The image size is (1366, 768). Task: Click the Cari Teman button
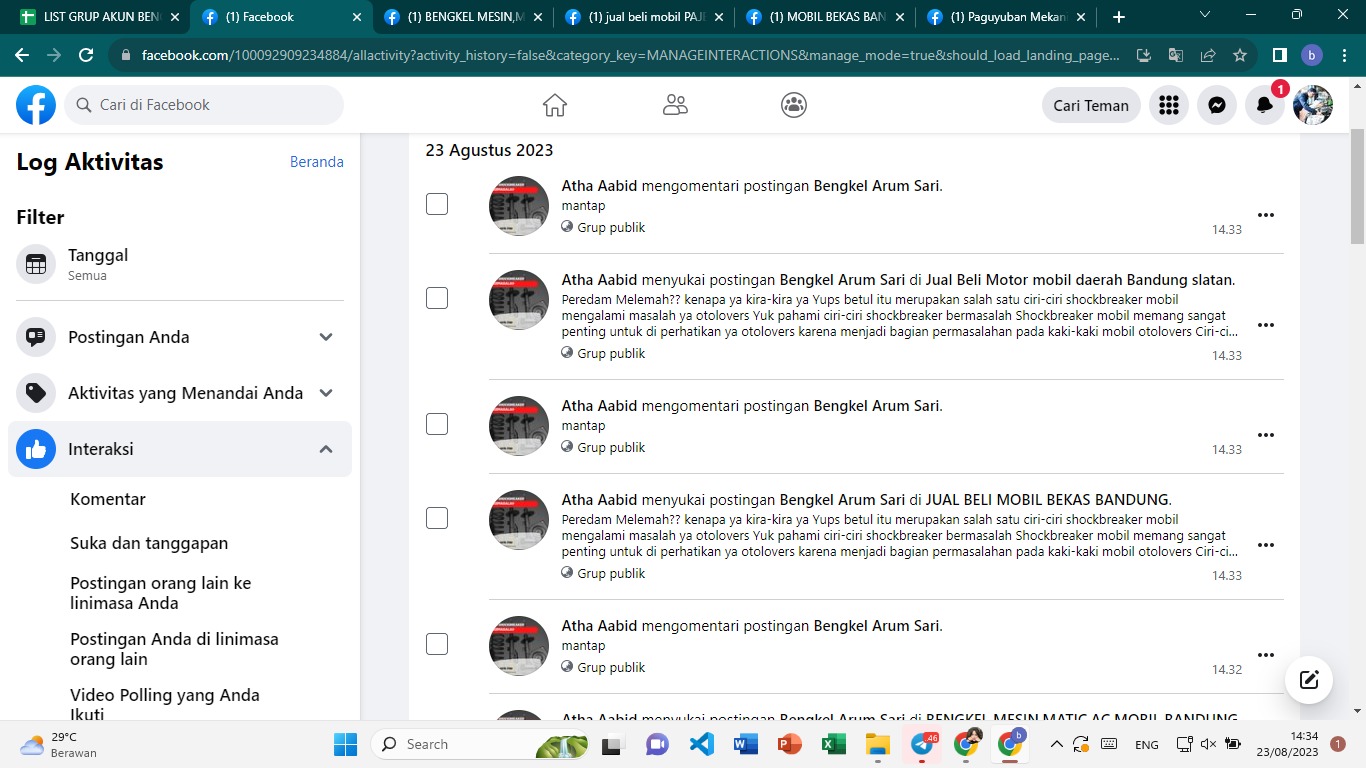coord(1091,105)
